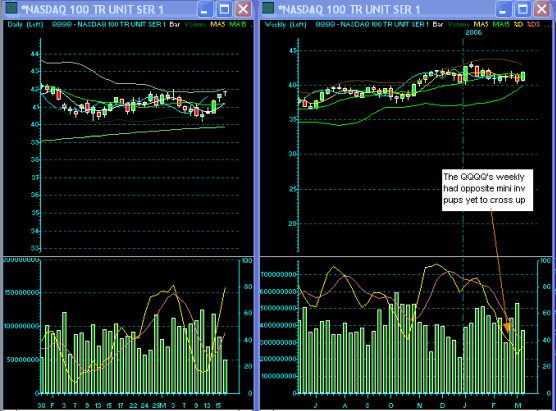Click the "700000000" volume label in the weekly chart

(279, 274)
